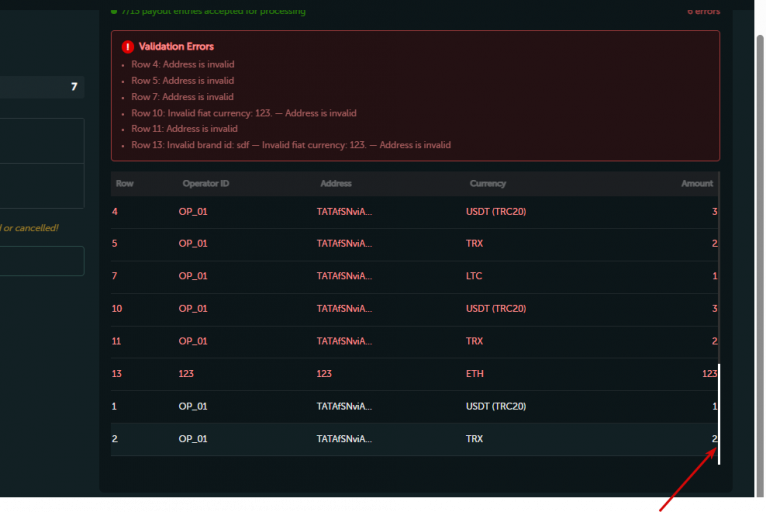
Task: Select the yellow 'or cancelled!' warning text
Action: (x=31, y=228)
